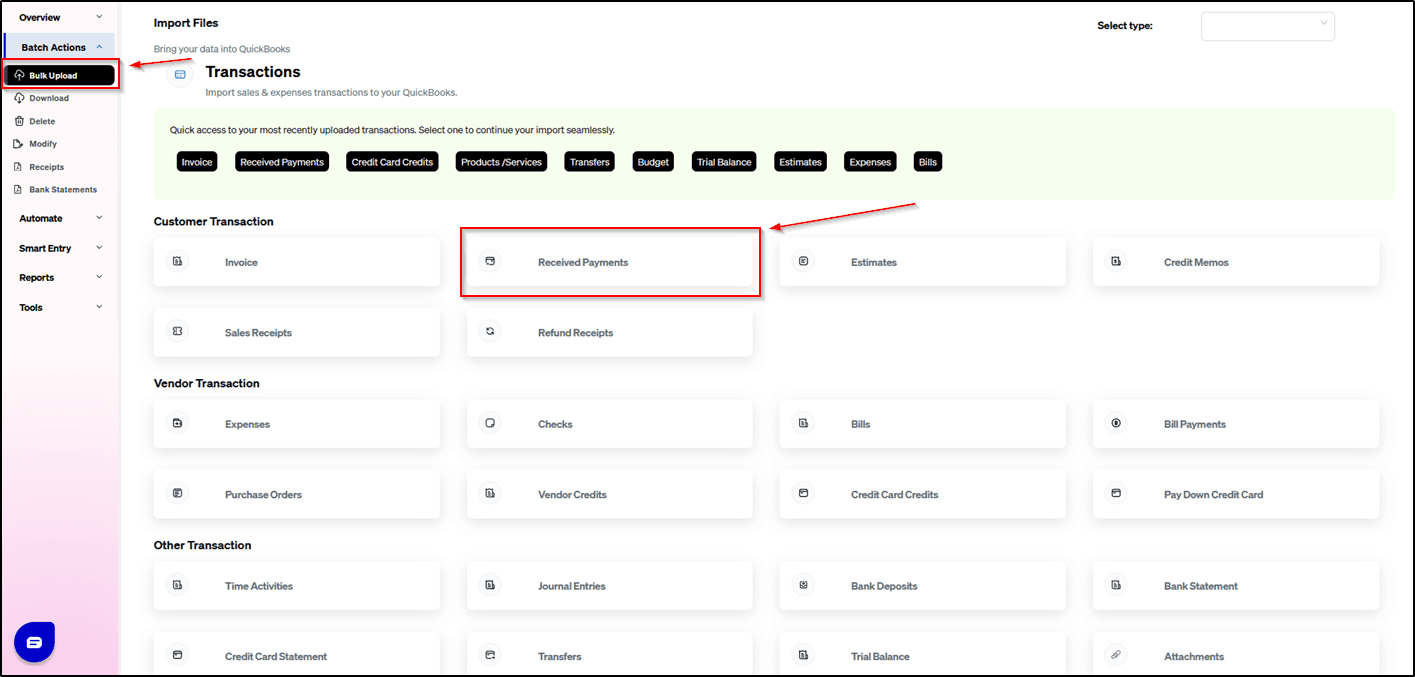
Task: Open the Select type dropdown
Action: click(1267, 26)
